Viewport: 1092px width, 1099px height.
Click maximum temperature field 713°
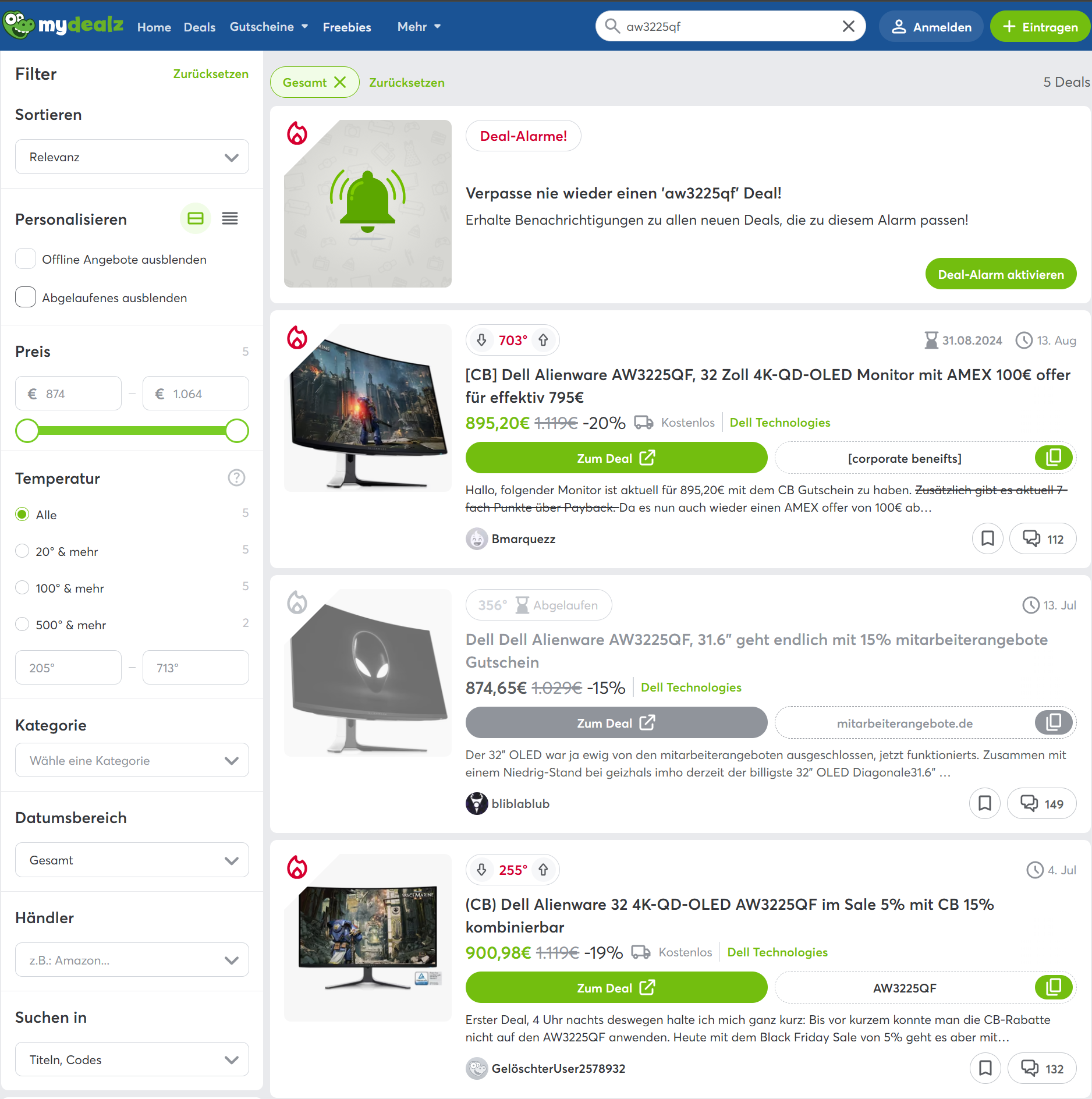(196, 668)
